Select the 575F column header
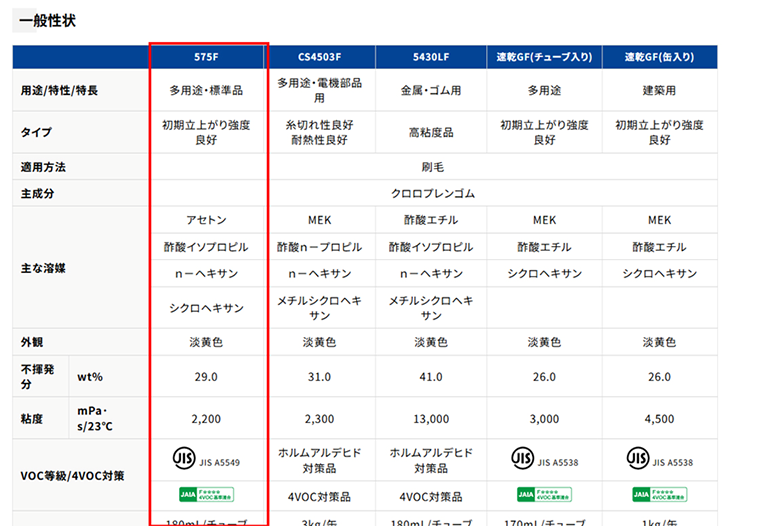760x526 pixels. [x=208, y=56]
